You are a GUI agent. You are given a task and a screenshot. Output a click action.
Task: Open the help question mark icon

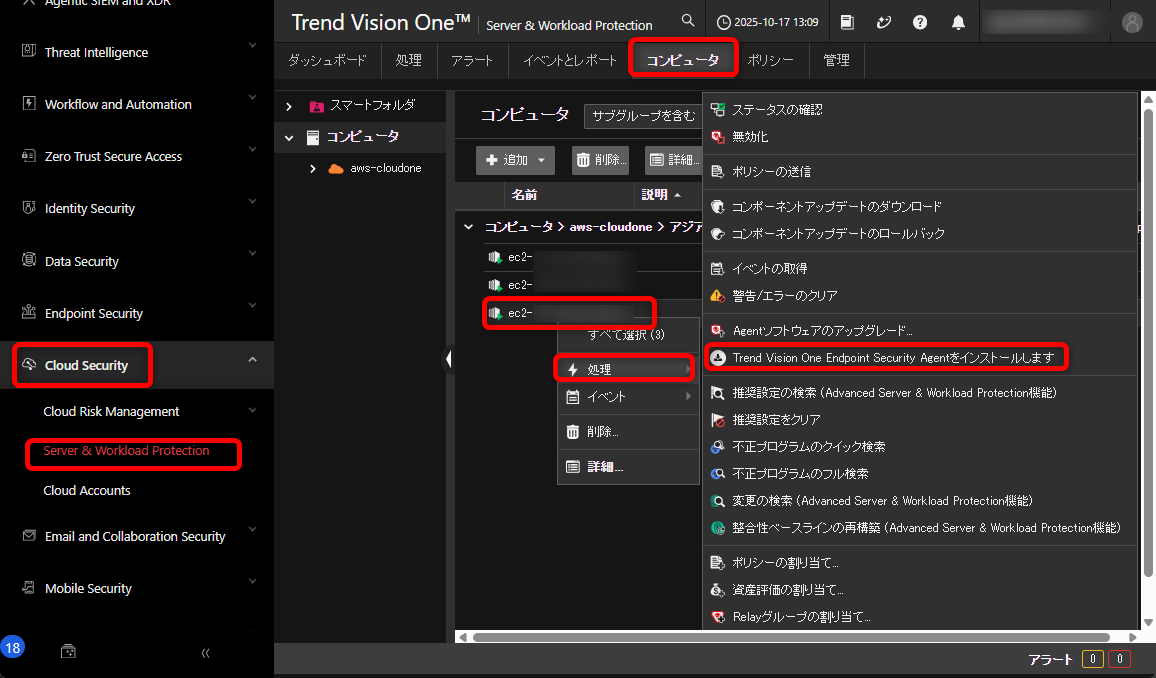[920, 22]
